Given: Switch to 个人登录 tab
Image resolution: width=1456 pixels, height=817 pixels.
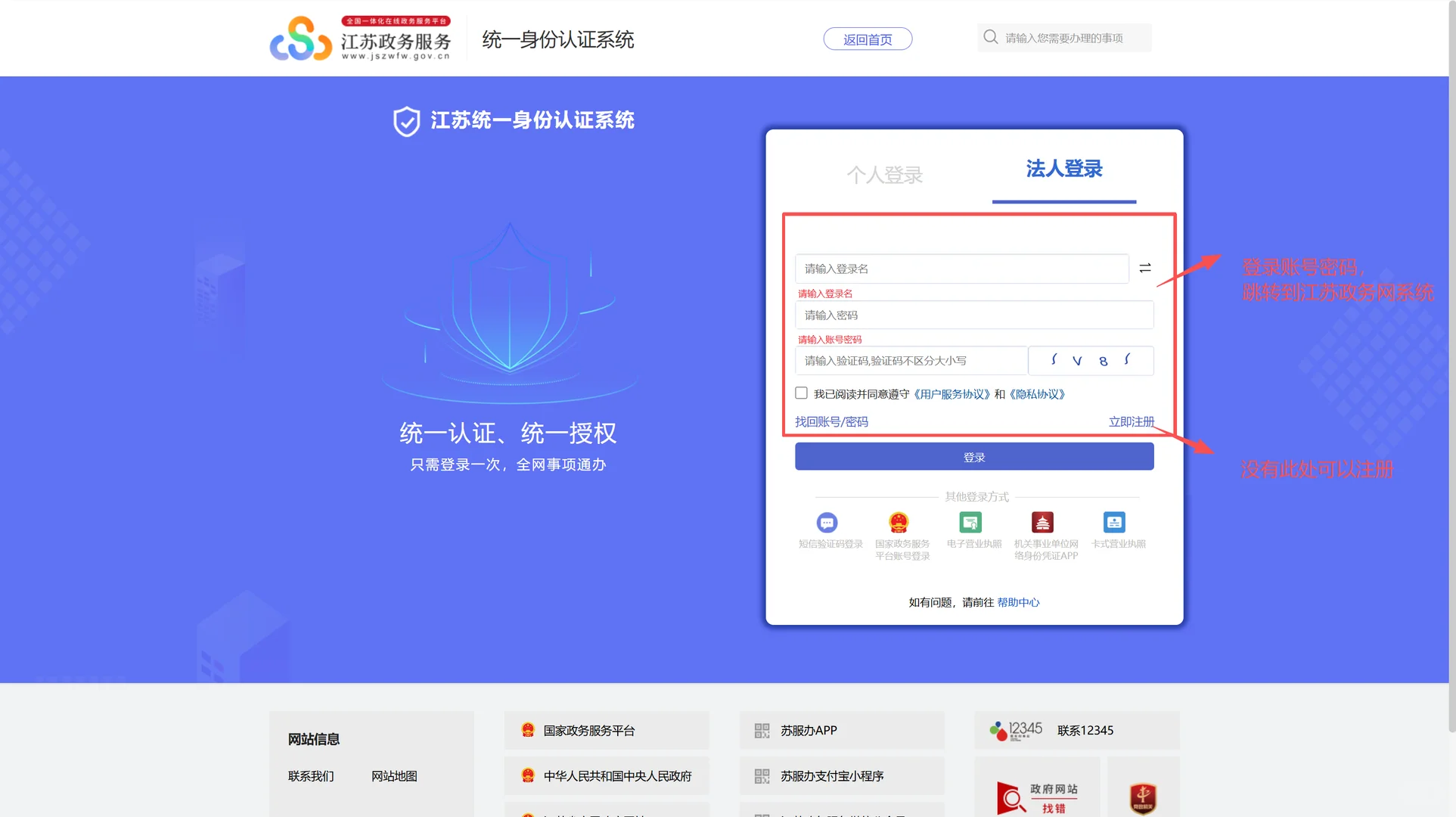Looking at the screenshot, I should [884, 175].
